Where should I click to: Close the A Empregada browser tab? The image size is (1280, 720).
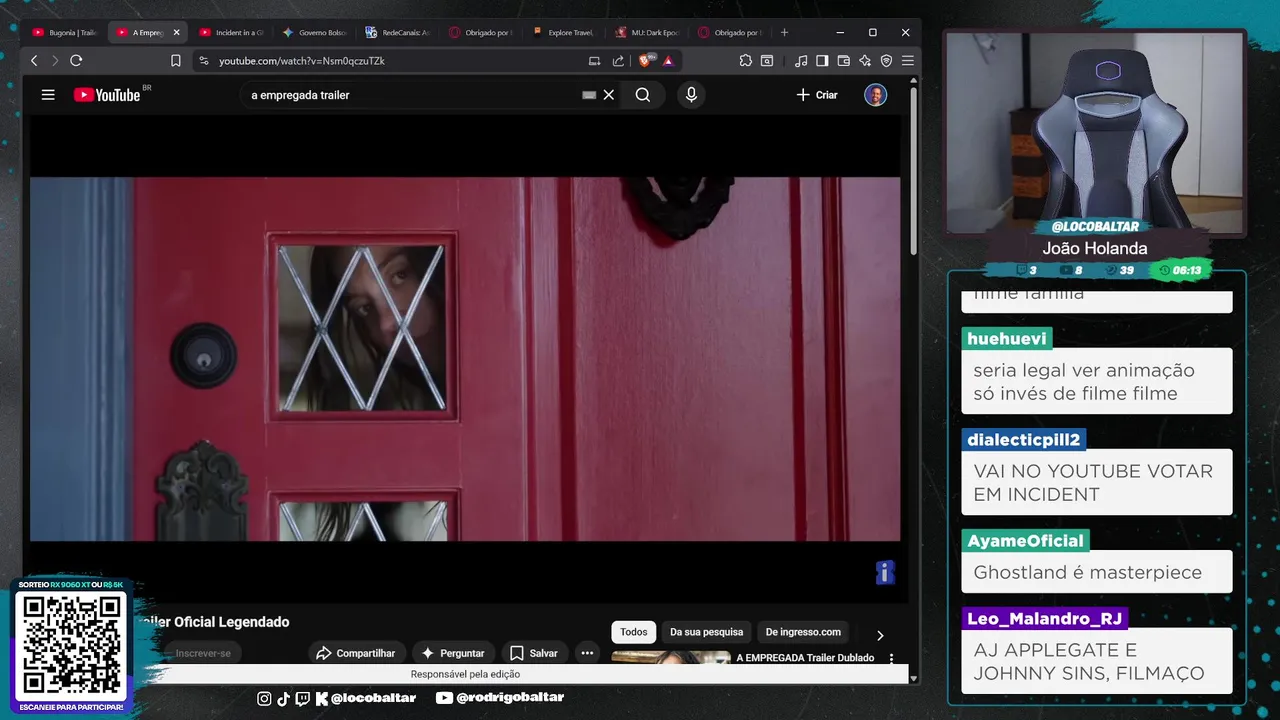(176, 32)
